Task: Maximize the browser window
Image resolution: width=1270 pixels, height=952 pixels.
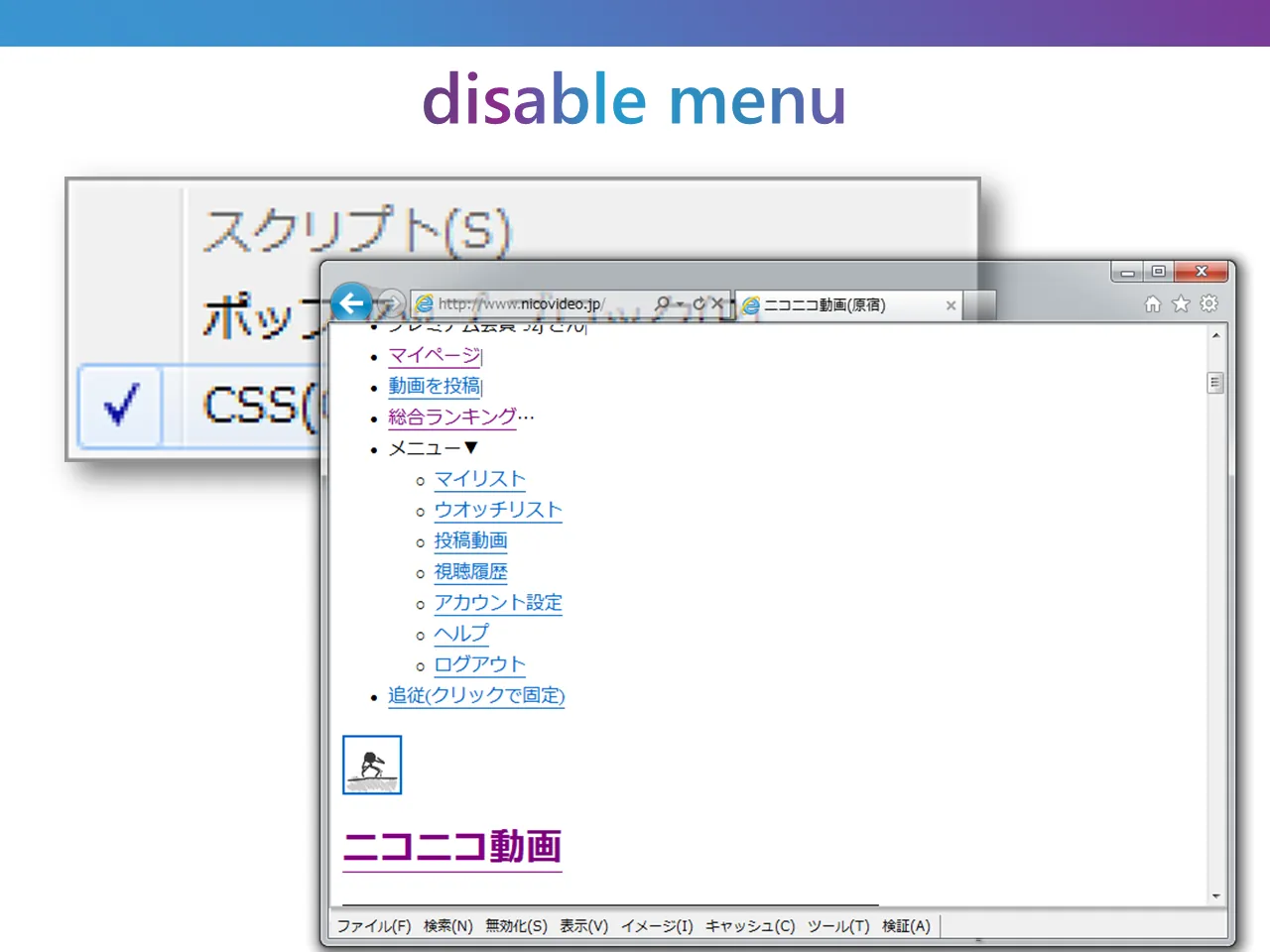Action: 1158,272
